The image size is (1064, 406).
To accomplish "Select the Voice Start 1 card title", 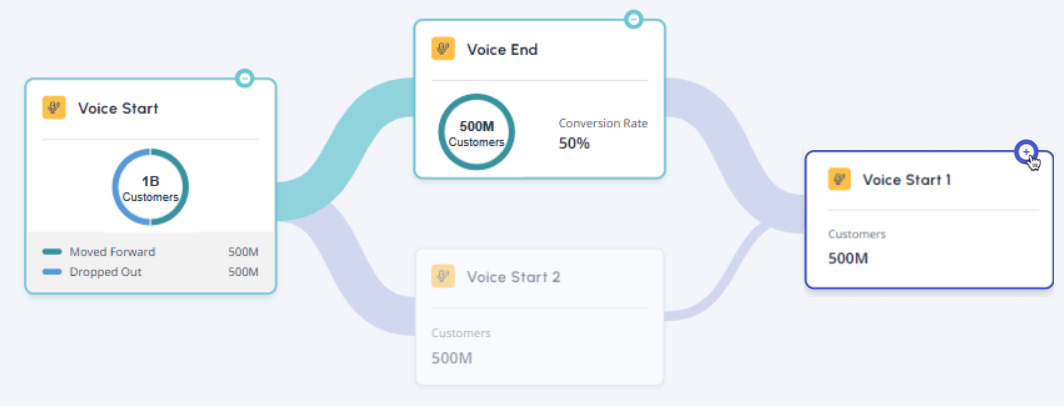I will pyautogui.click(x=907, y=180).
